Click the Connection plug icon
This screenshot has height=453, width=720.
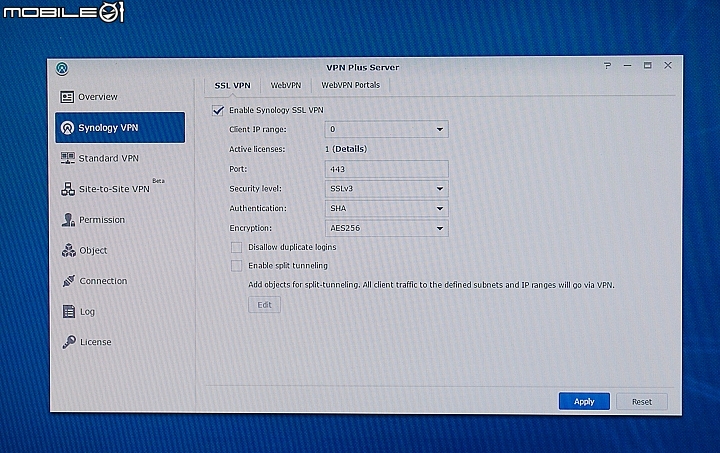(x=69, y=281)
